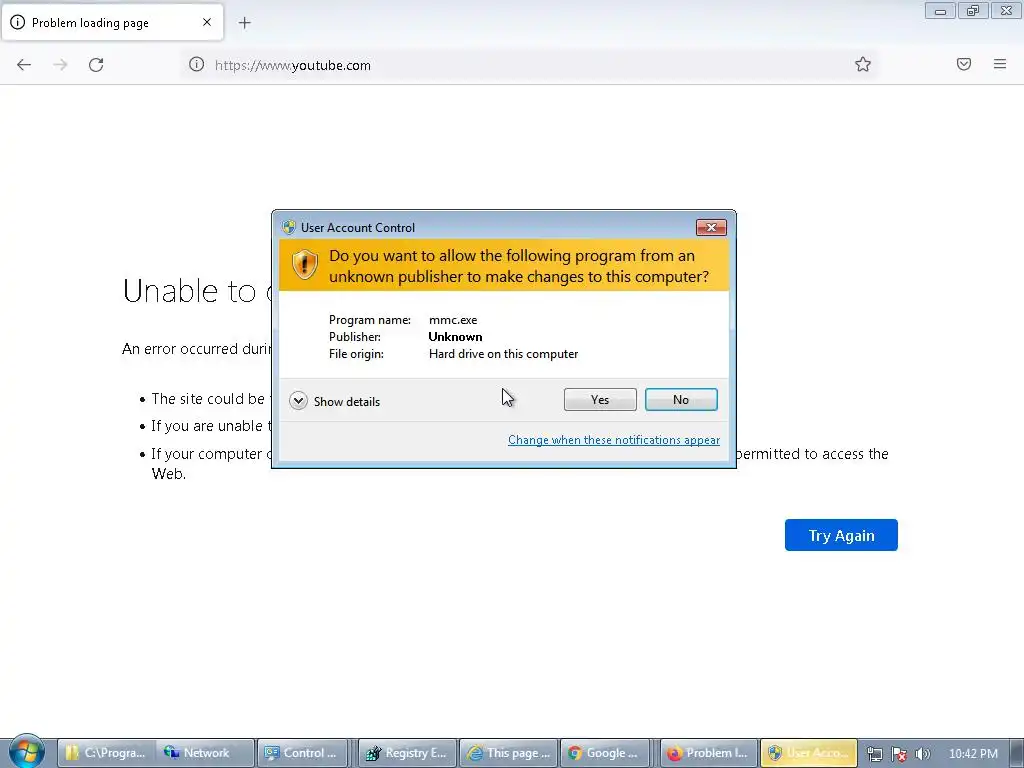
Task: Click the forward navigation arrow
Action: [x=60, y=65]
